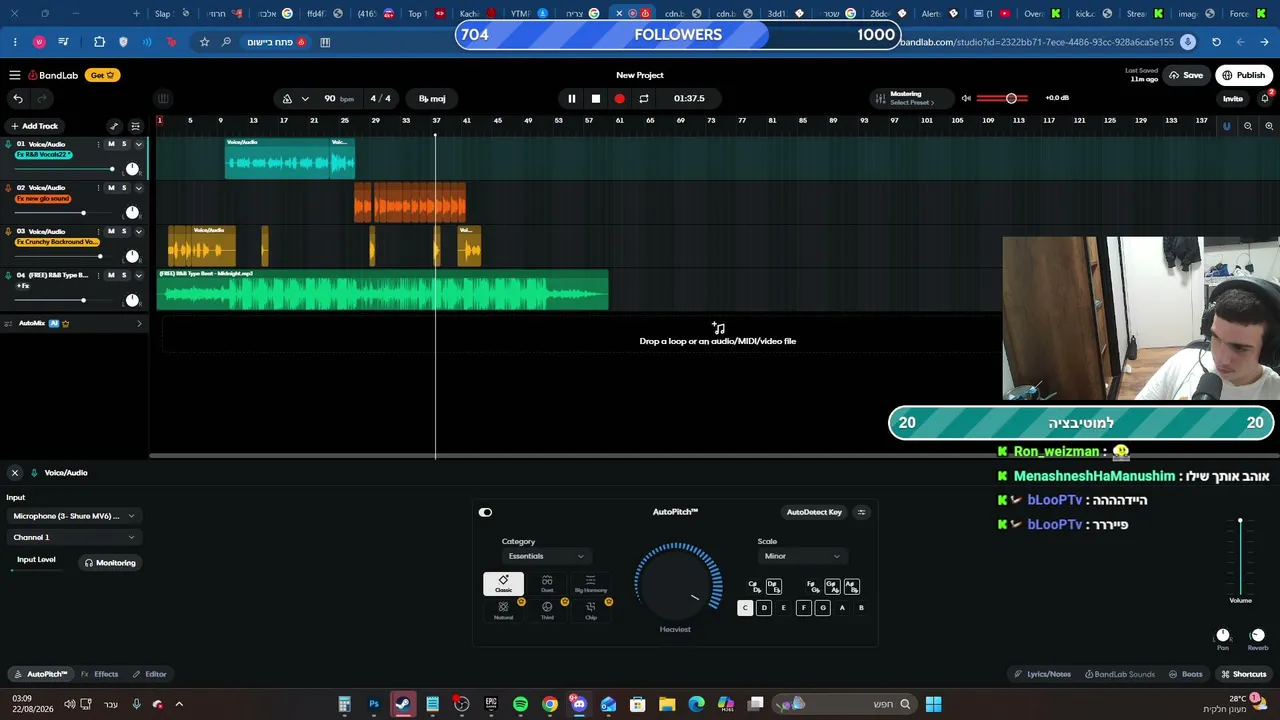Start recording with the red record button
Image resolution: width=1280 pixels, height=720 pixels.
click(x=619, y=98)
